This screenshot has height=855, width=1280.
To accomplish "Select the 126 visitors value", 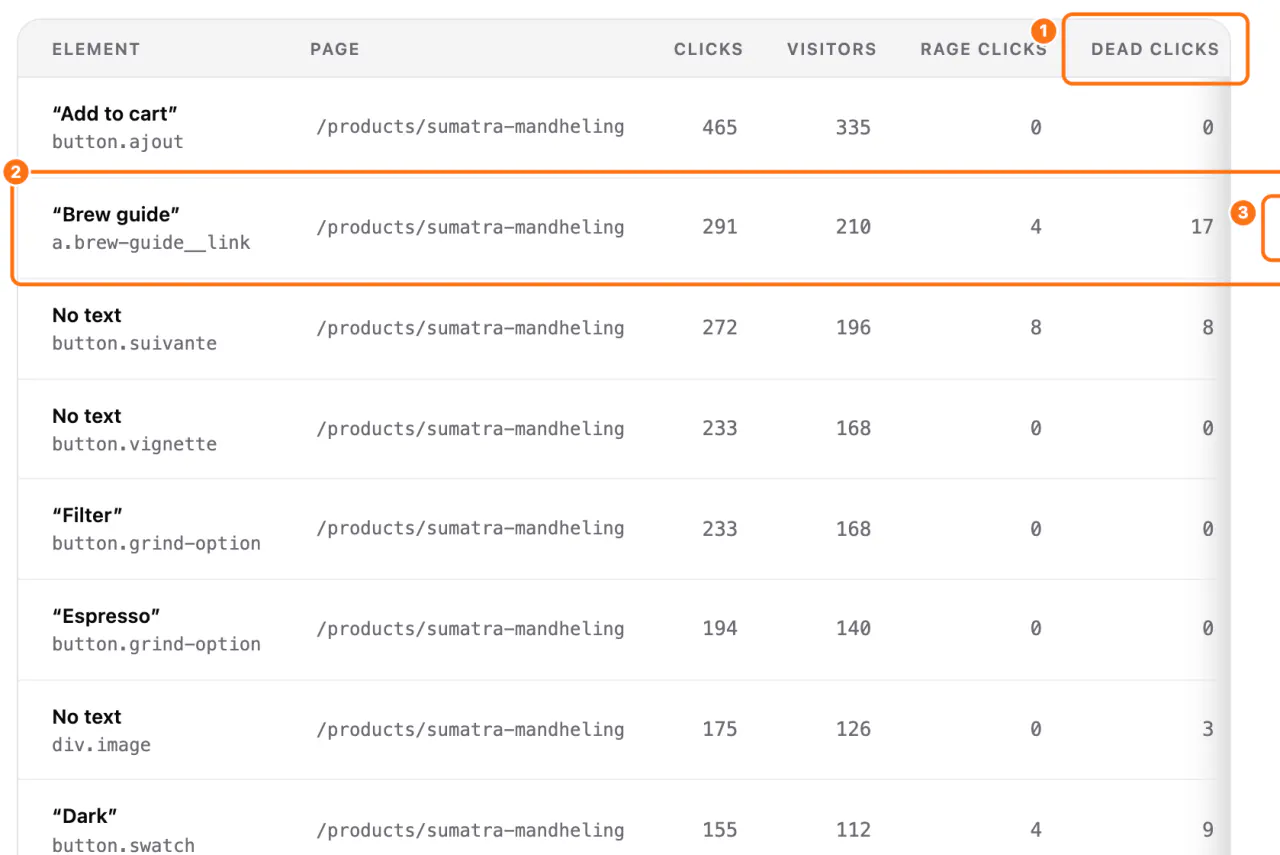I will [x=853, y=729].
